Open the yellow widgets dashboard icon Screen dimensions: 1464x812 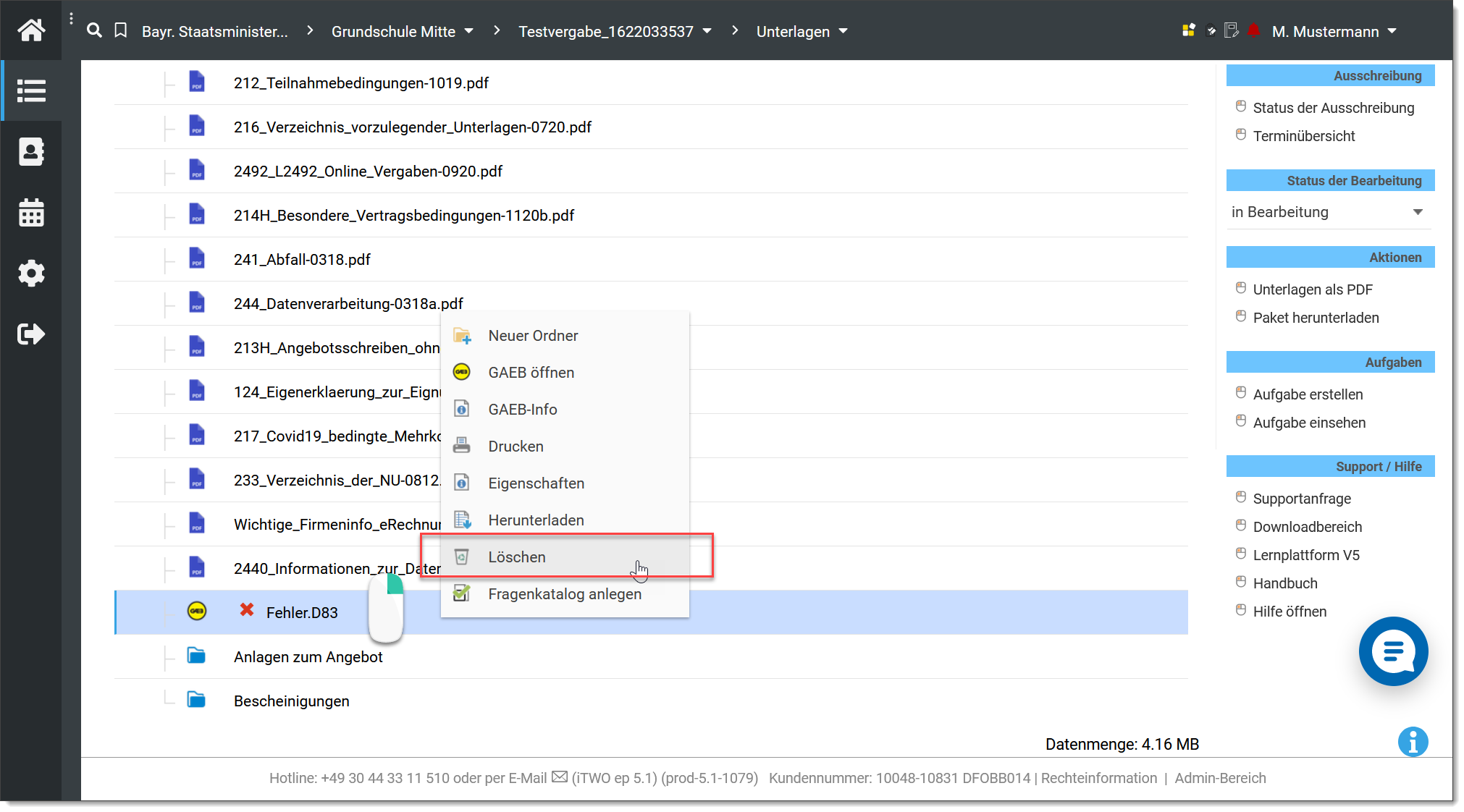(x=1188, y=30)
